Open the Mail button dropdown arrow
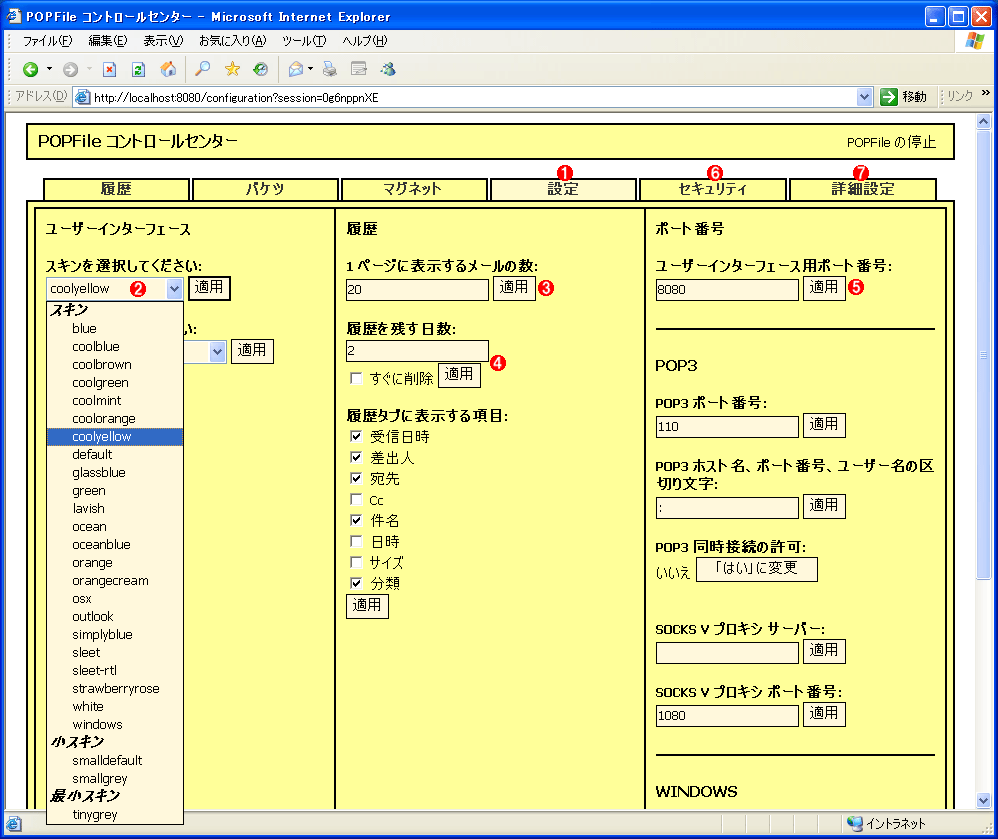Image resolution: width=998 pixels, height=839 pixels. point(311,69)
